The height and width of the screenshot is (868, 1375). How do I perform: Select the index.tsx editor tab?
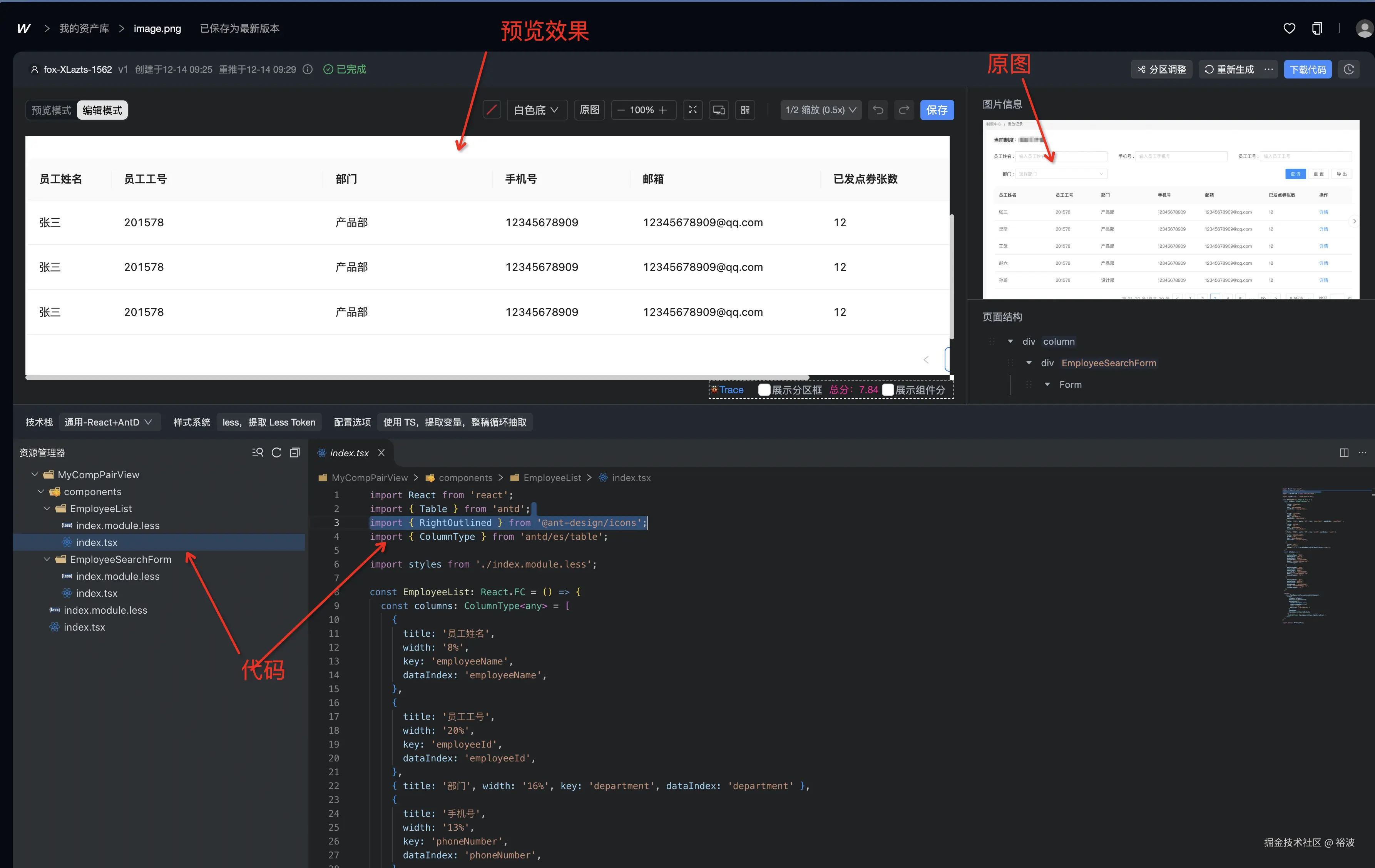click(x=349, y=452)
